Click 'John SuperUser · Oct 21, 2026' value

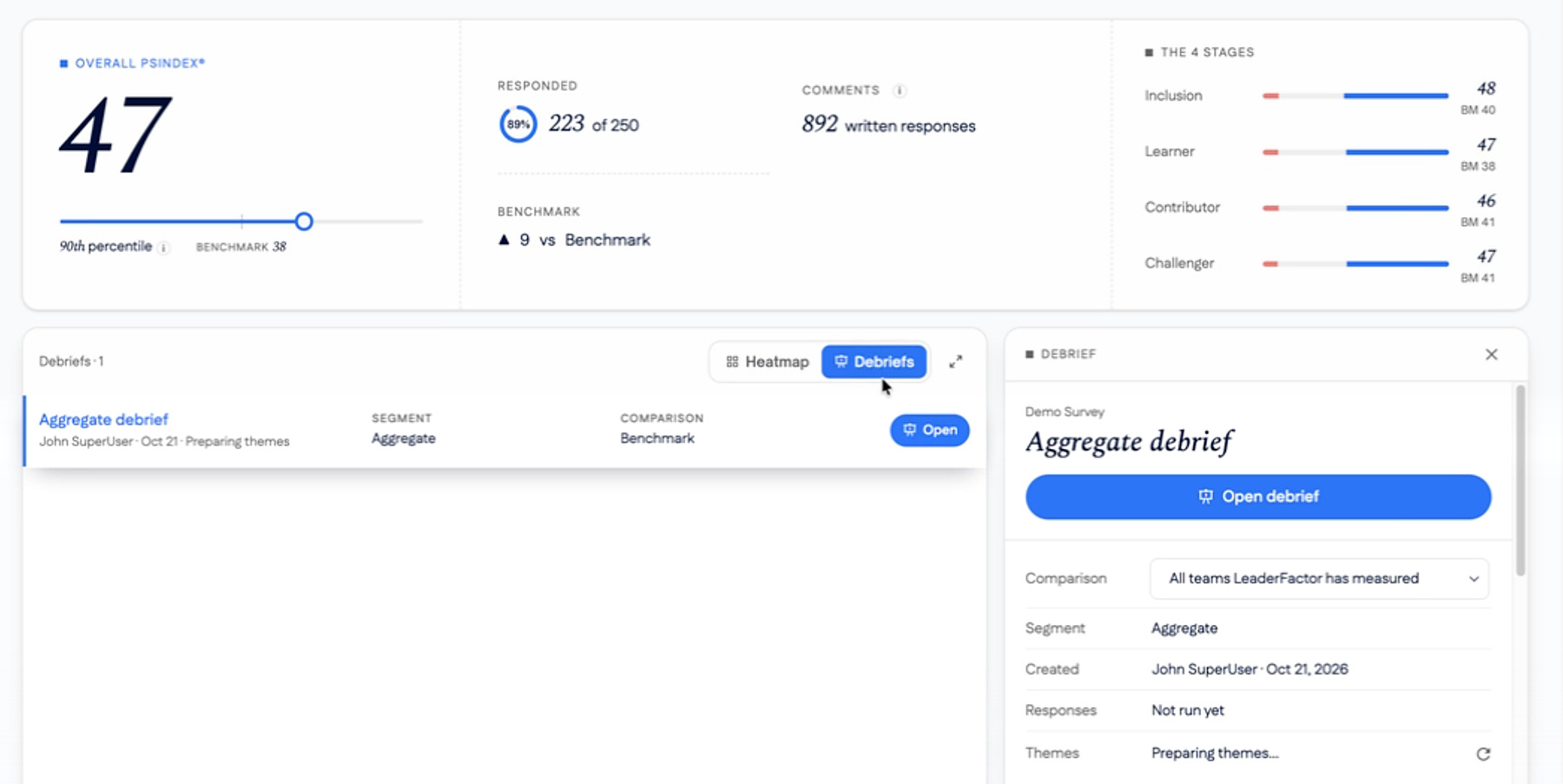click(1250, 669)
